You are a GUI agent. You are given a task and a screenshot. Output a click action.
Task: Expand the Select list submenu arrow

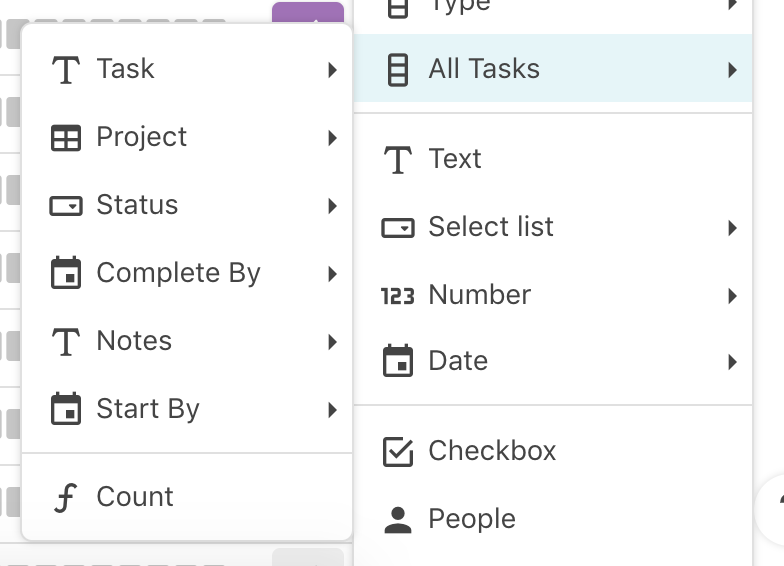(732, 228)
